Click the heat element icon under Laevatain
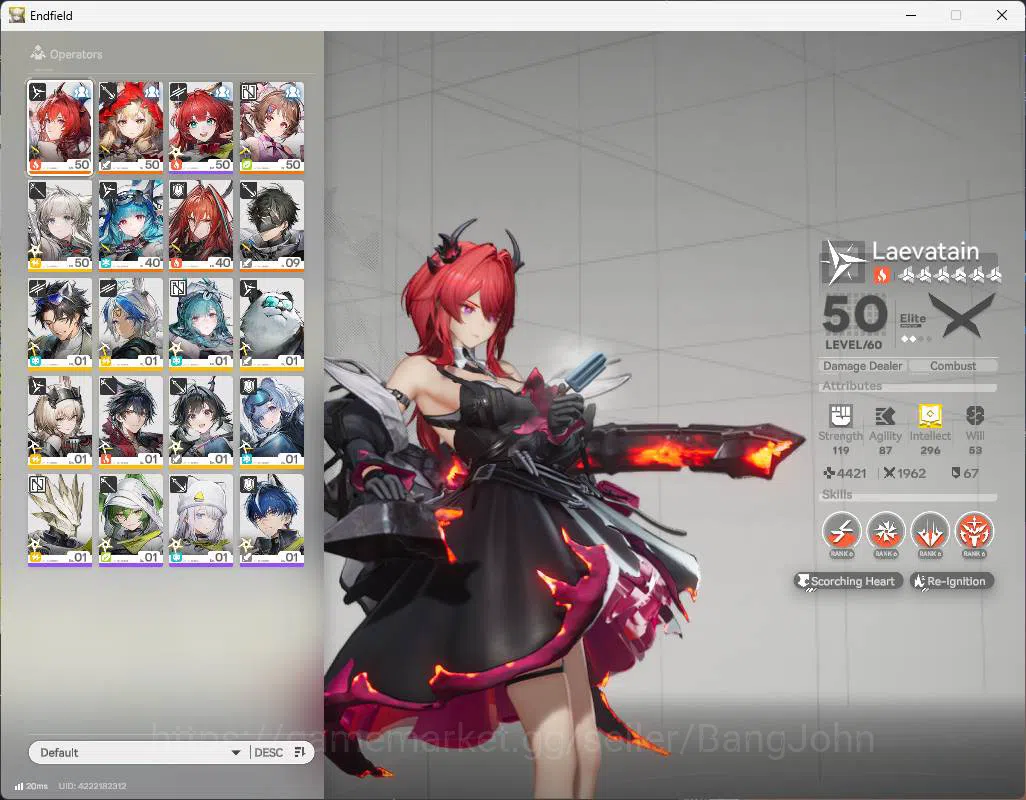 [x=881, y=275]
